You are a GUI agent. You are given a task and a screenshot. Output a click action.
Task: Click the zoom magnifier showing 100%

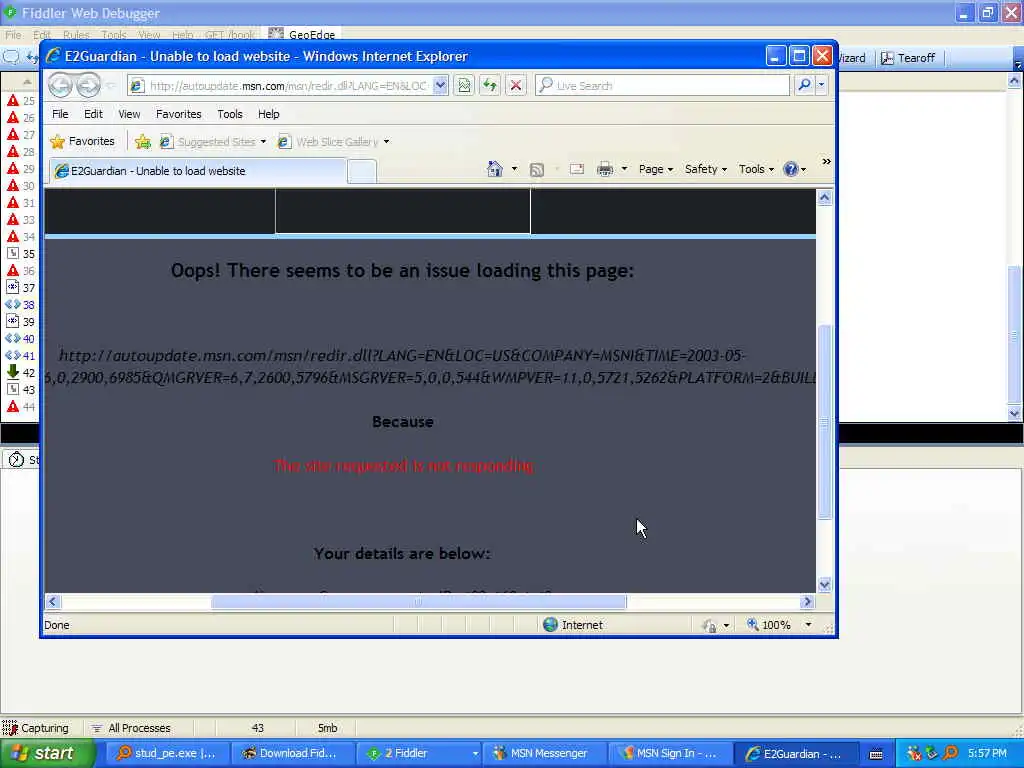point(753,625)
